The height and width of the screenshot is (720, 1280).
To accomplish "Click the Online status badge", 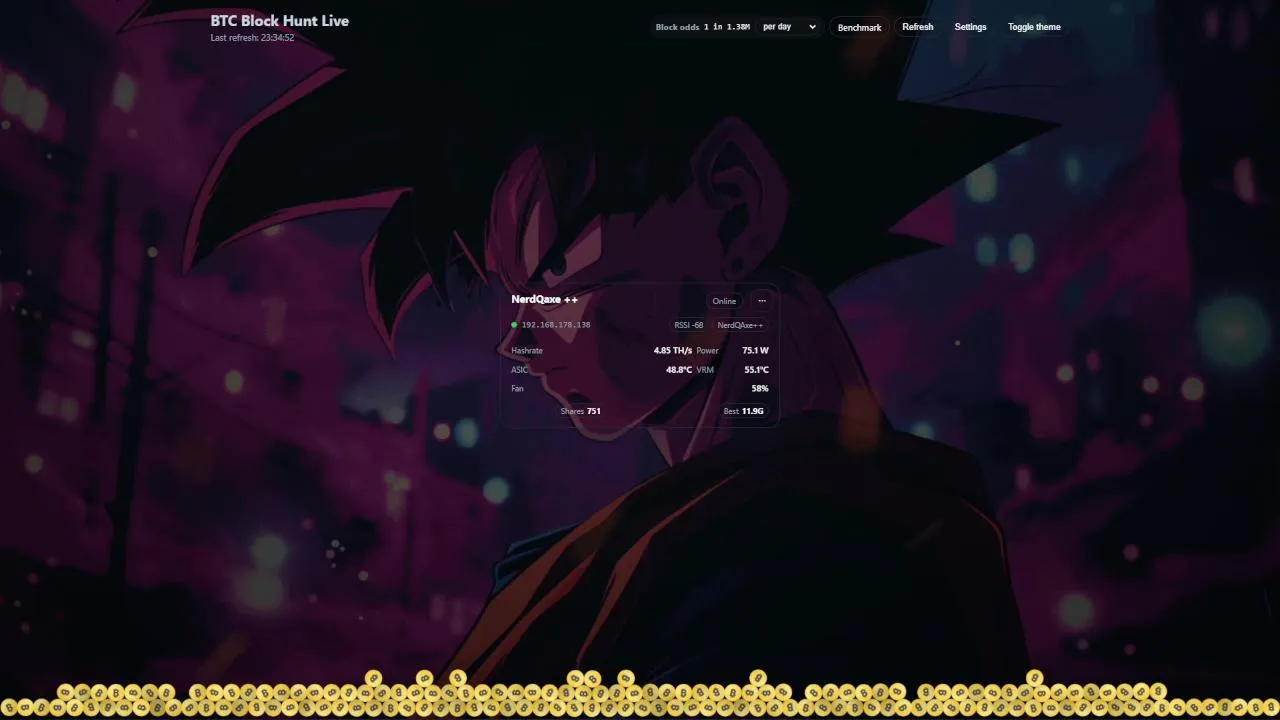I will tap(724, 301).
